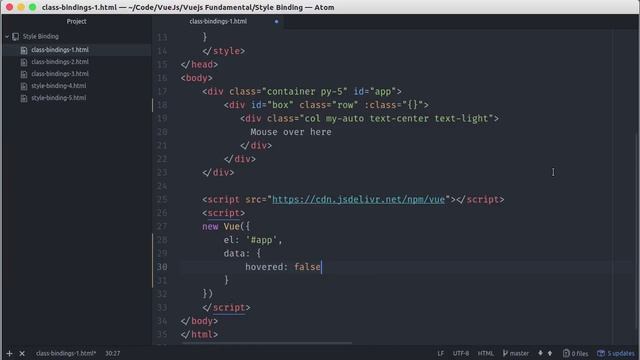Click file icon beside class-bindings-1.html
Viewport: 640px width, 360px height.
(24, 50)
